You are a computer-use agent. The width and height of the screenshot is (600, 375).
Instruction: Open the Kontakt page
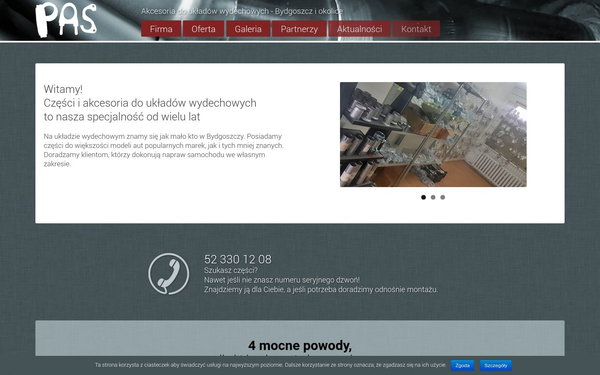(416, 29)
